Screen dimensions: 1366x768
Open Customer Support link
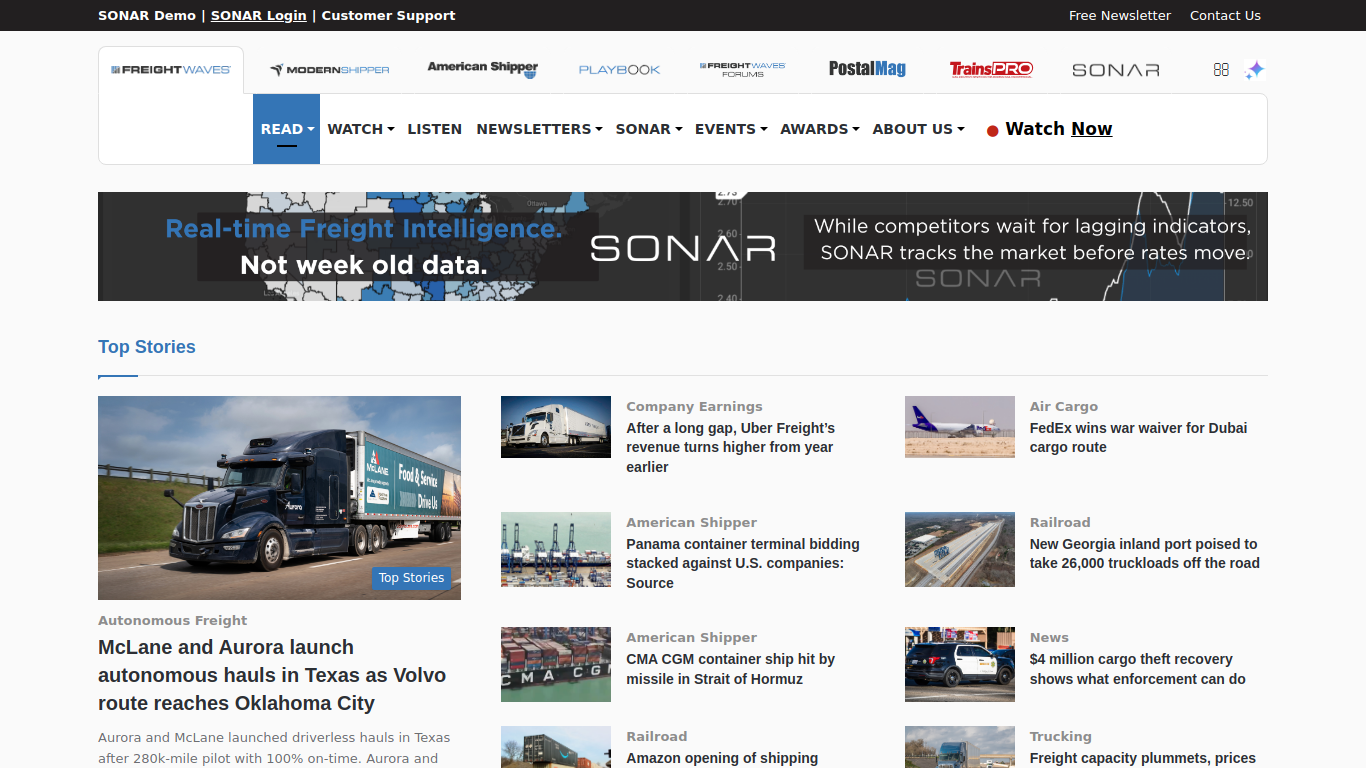point(388,15)
